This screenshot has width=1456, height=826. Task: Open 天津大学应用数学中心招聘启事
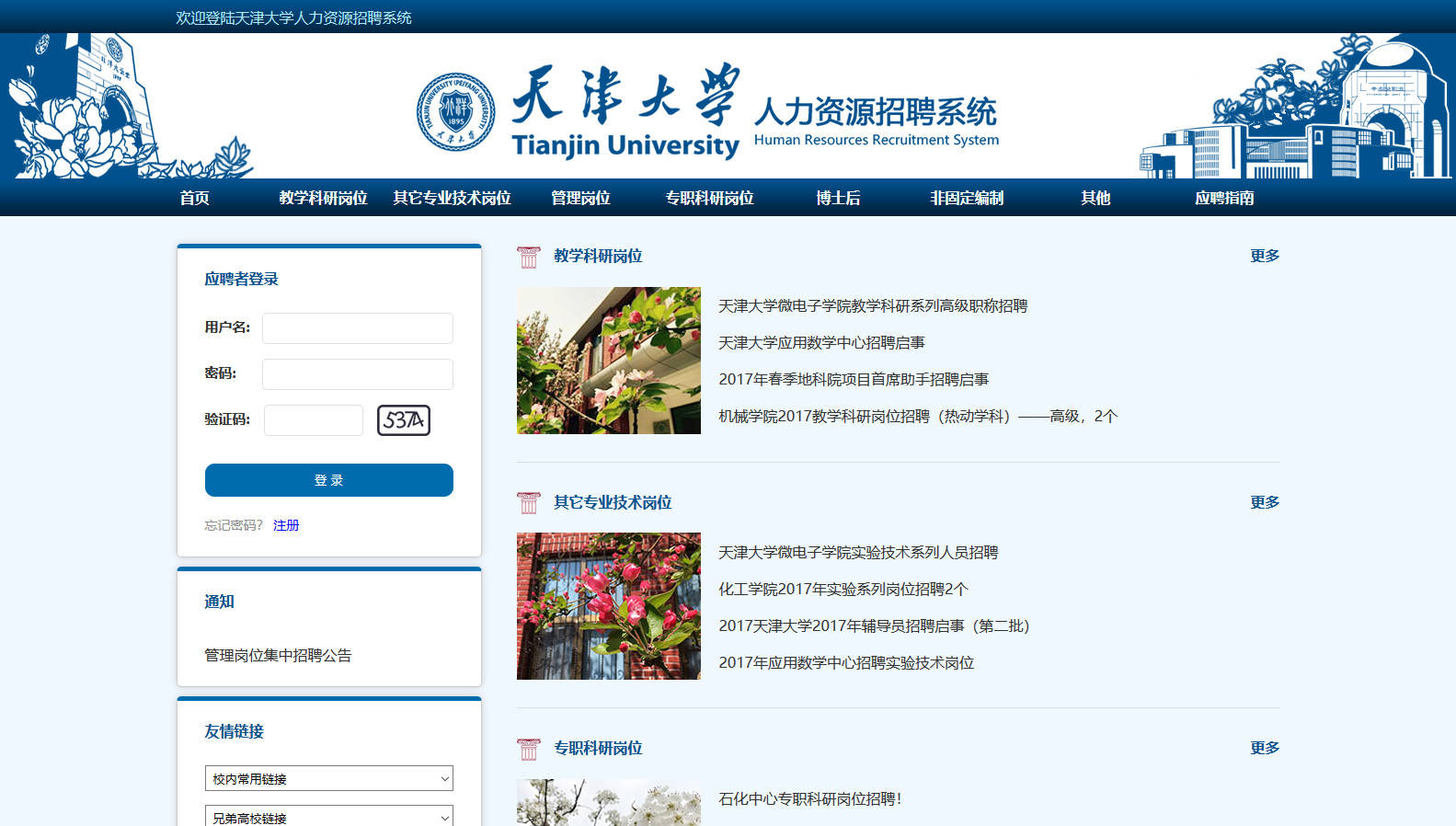pyautogui.click(x=821, y=343)
